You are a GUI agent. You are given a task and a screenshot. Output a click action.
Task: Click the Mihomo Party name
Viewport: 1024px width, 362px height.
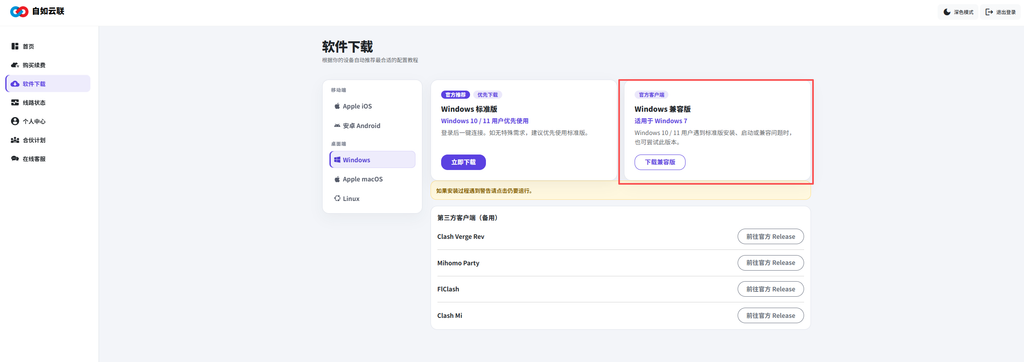[458, 263]
